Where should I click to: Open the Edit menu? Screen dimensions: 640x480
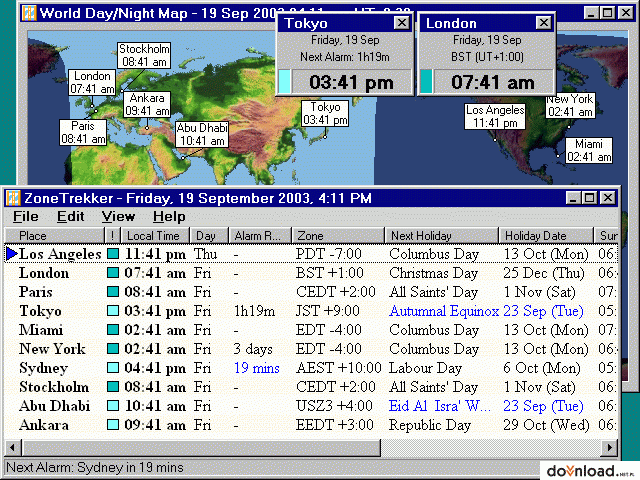coord(70,216)
